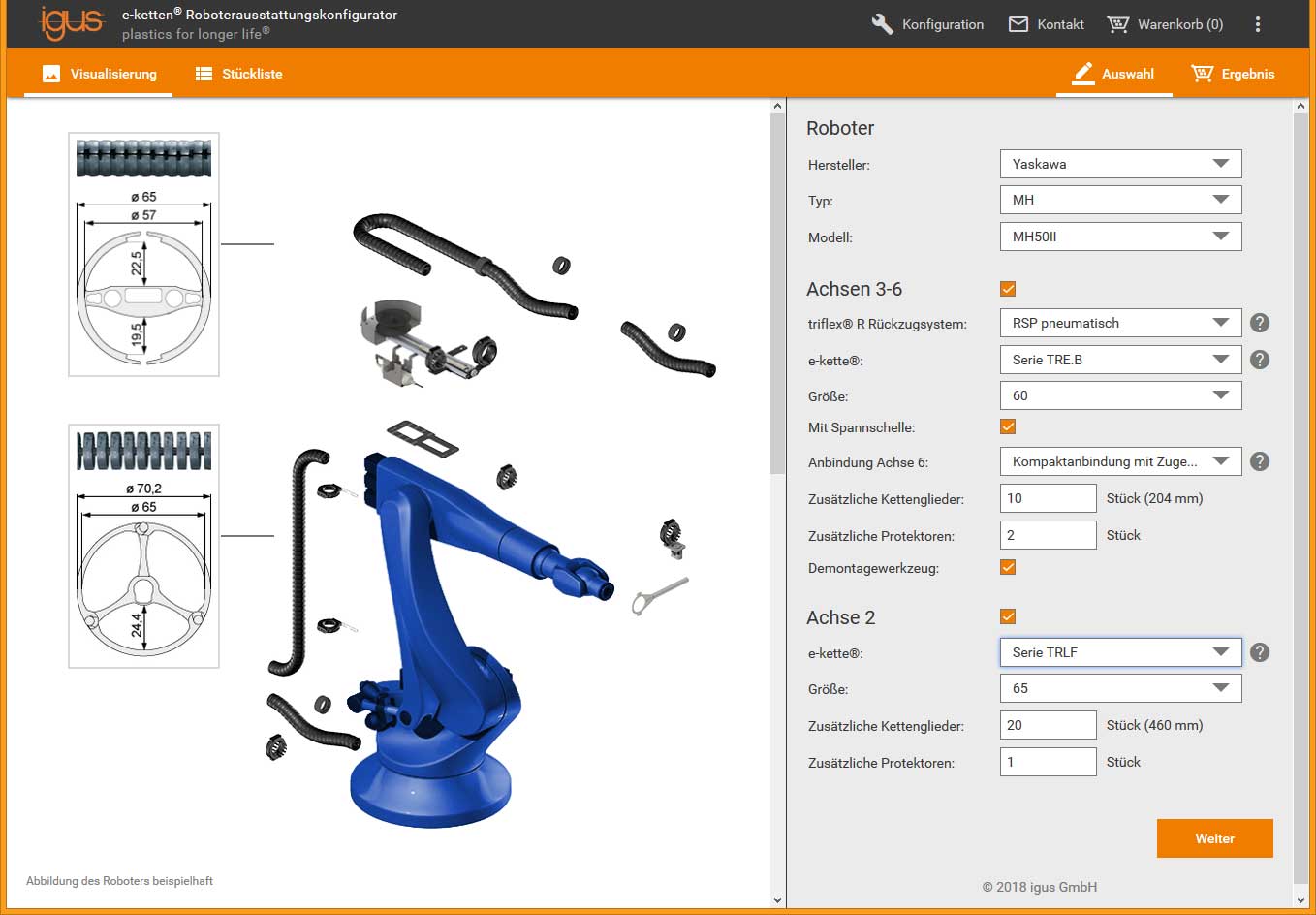The height and width of the screenshot is (915, 1316).
Task: Show help for triflex R Rückzugsystem
Action: pyautogui.click(x=1259, y=323)
